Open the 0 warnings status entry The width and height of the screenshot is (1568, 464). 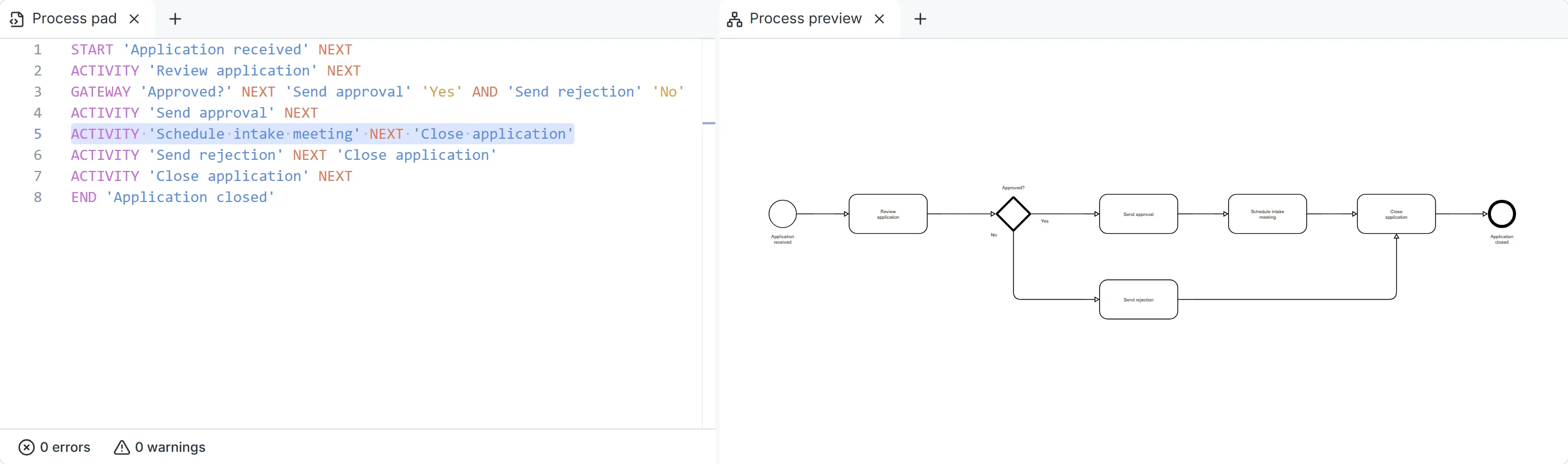(x=160, y=447)
